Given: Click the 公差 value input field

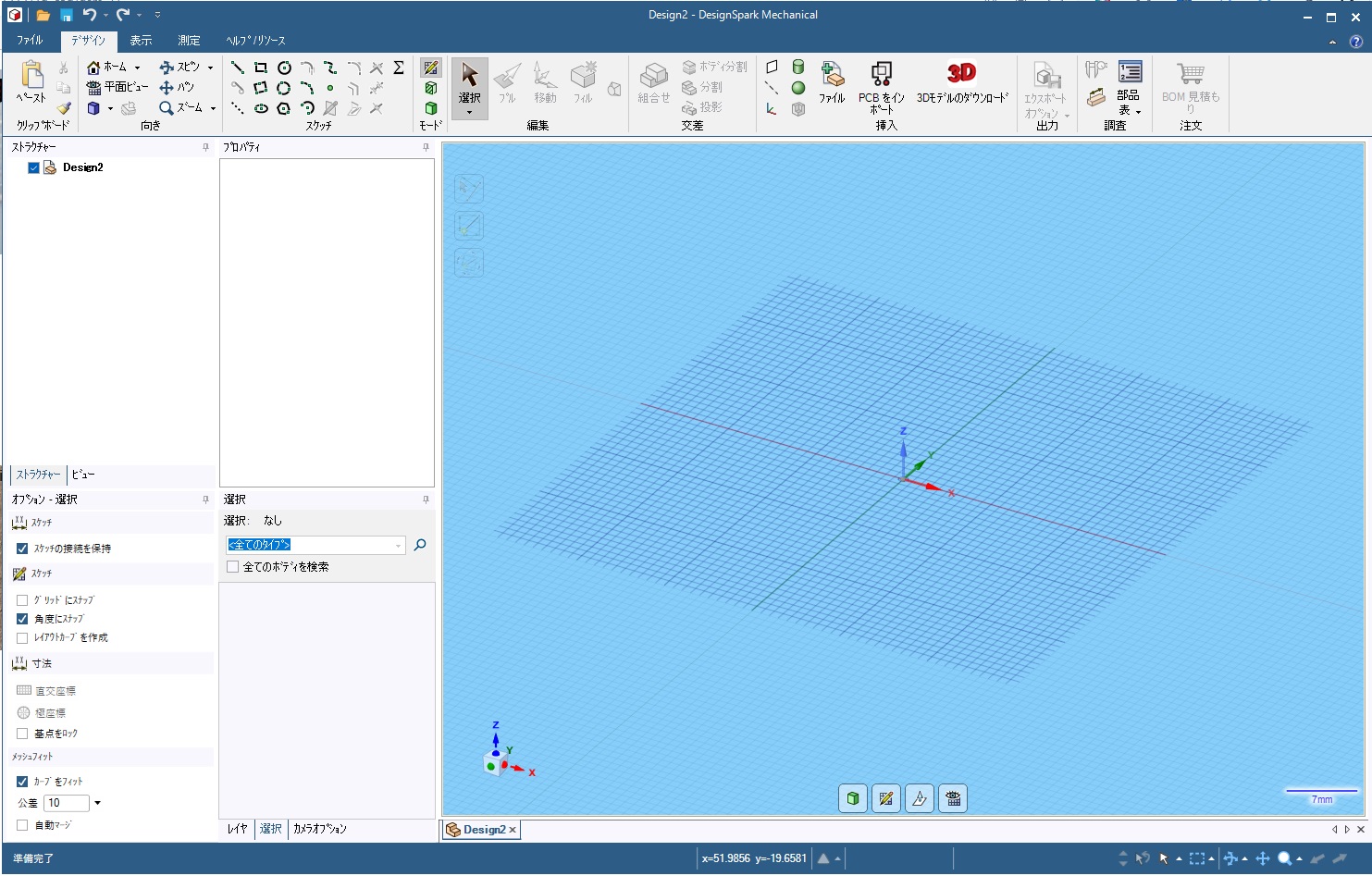Looking at the screenshot, I should click(66, 803).
